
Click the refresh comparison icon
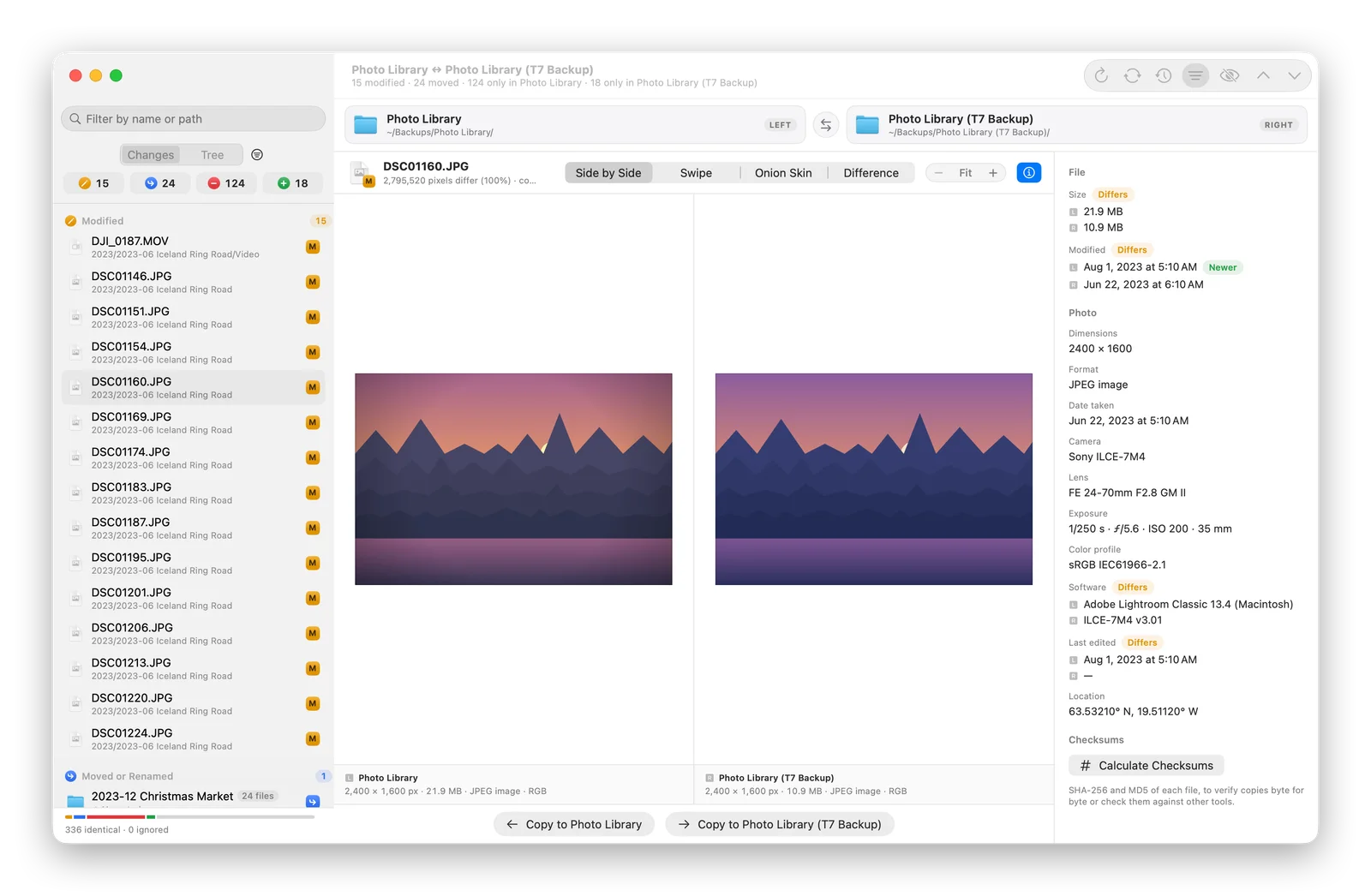(1101, 75)
